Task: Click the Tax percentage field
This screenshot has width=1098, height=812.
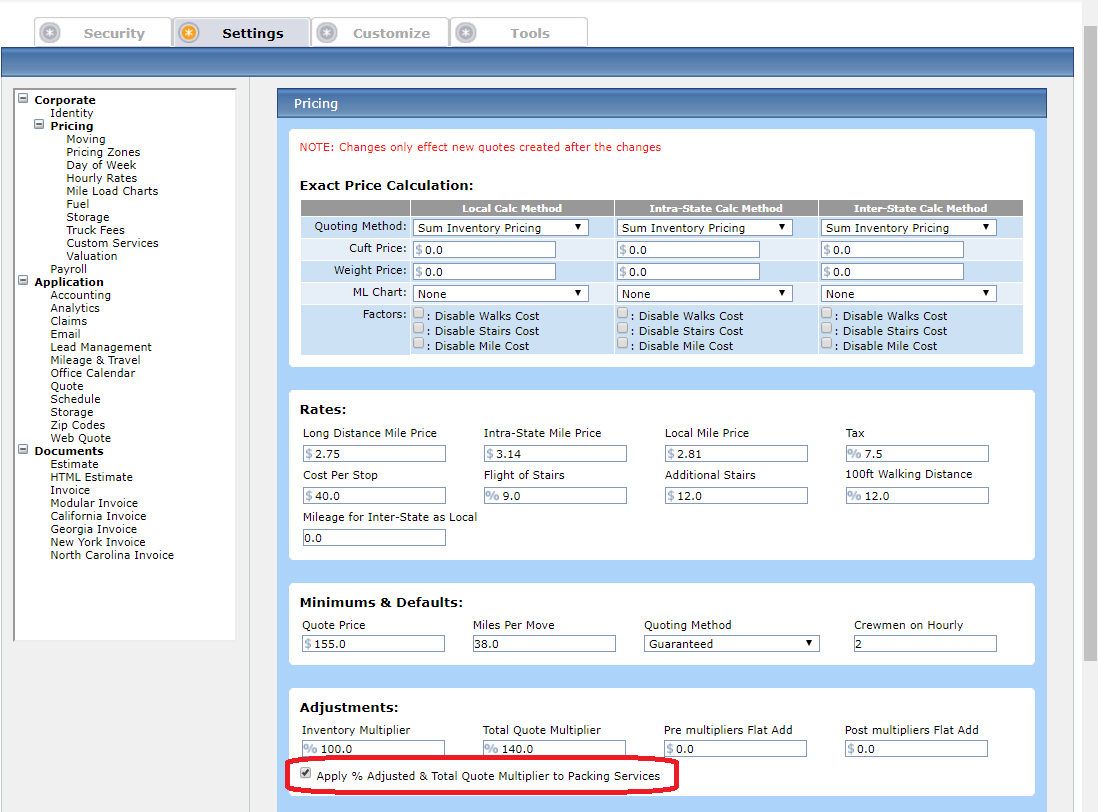Action: click(917, 454)
